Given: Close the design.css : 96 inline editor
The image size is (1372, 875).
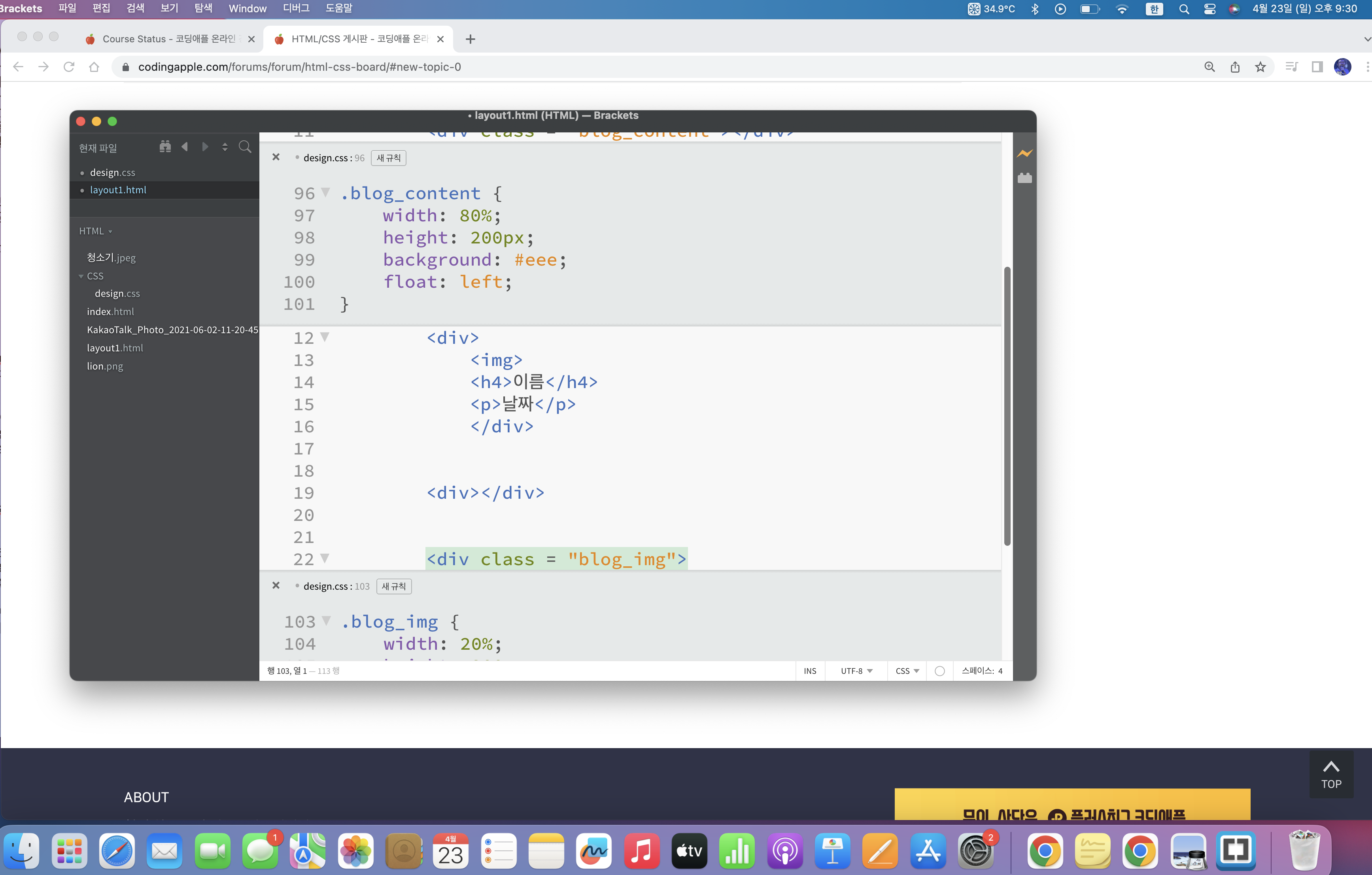Looking at the screenshot, I should [276, 157].
